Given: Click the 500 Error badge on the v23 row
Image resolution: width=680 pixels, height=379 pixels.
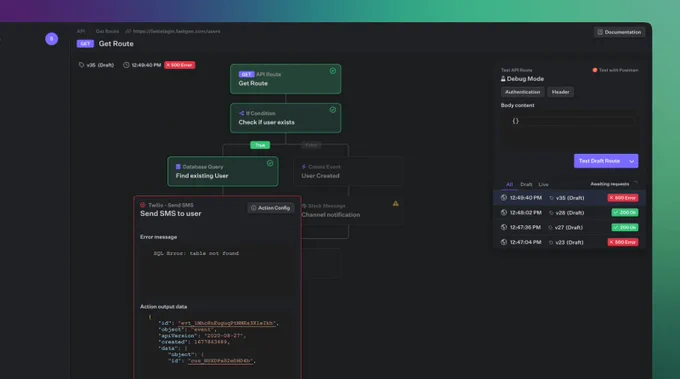Looking at the screenshot, I should pos(623,242).
